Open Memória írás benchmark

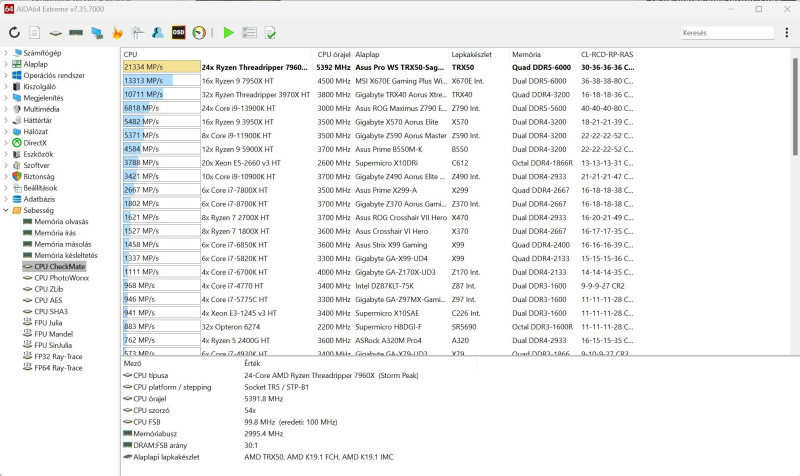pyautogui.click(x=55, y=233)
